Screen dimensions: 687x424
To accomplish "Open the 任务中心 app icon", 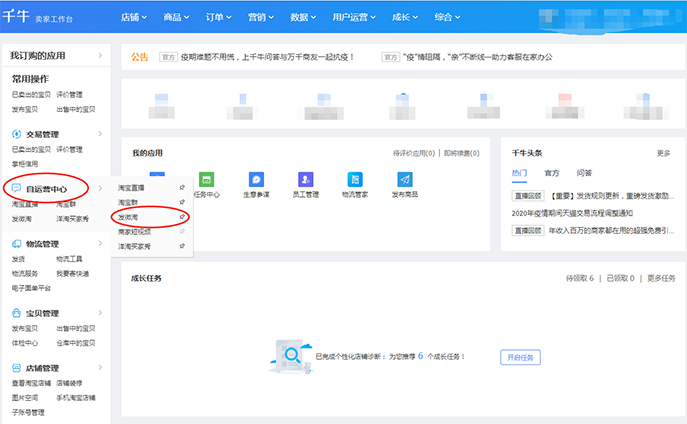I will [209, 179].
